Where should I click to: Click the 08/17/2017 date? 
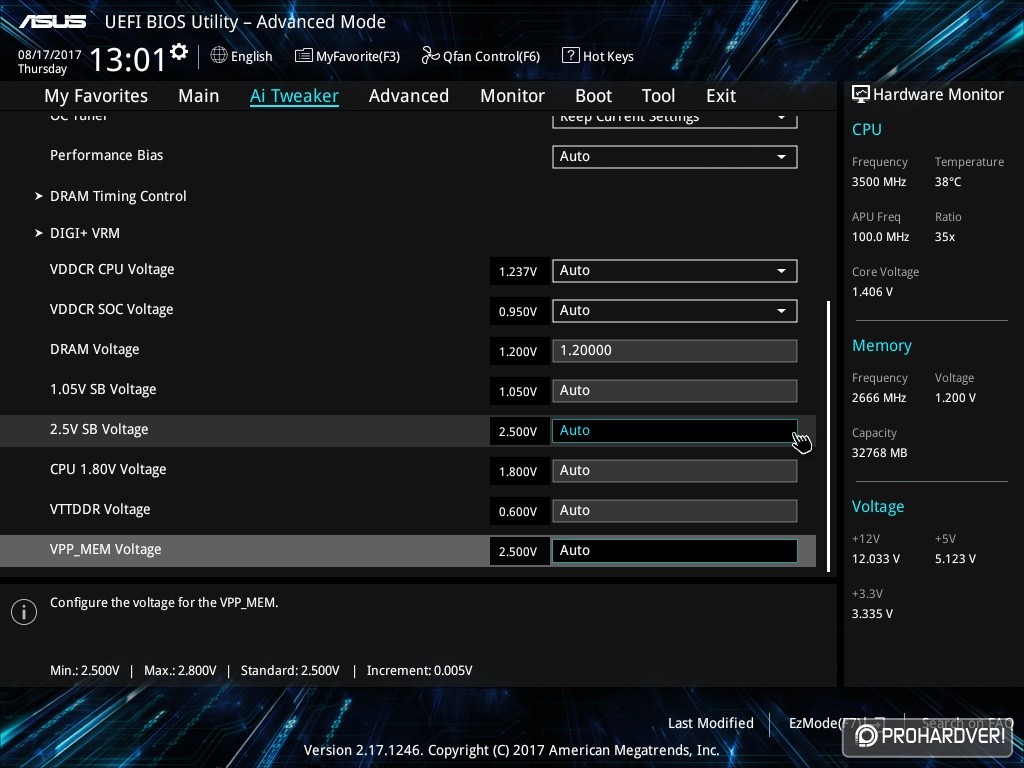(50, 55)
